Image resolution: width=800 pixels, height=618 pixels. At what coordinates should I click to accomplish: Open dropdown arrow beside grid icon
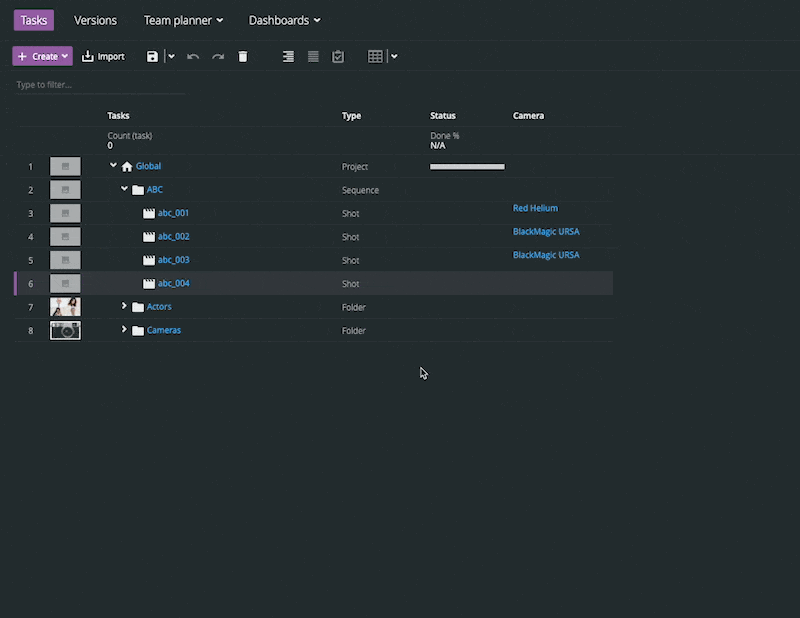click(x=394, y=57)
